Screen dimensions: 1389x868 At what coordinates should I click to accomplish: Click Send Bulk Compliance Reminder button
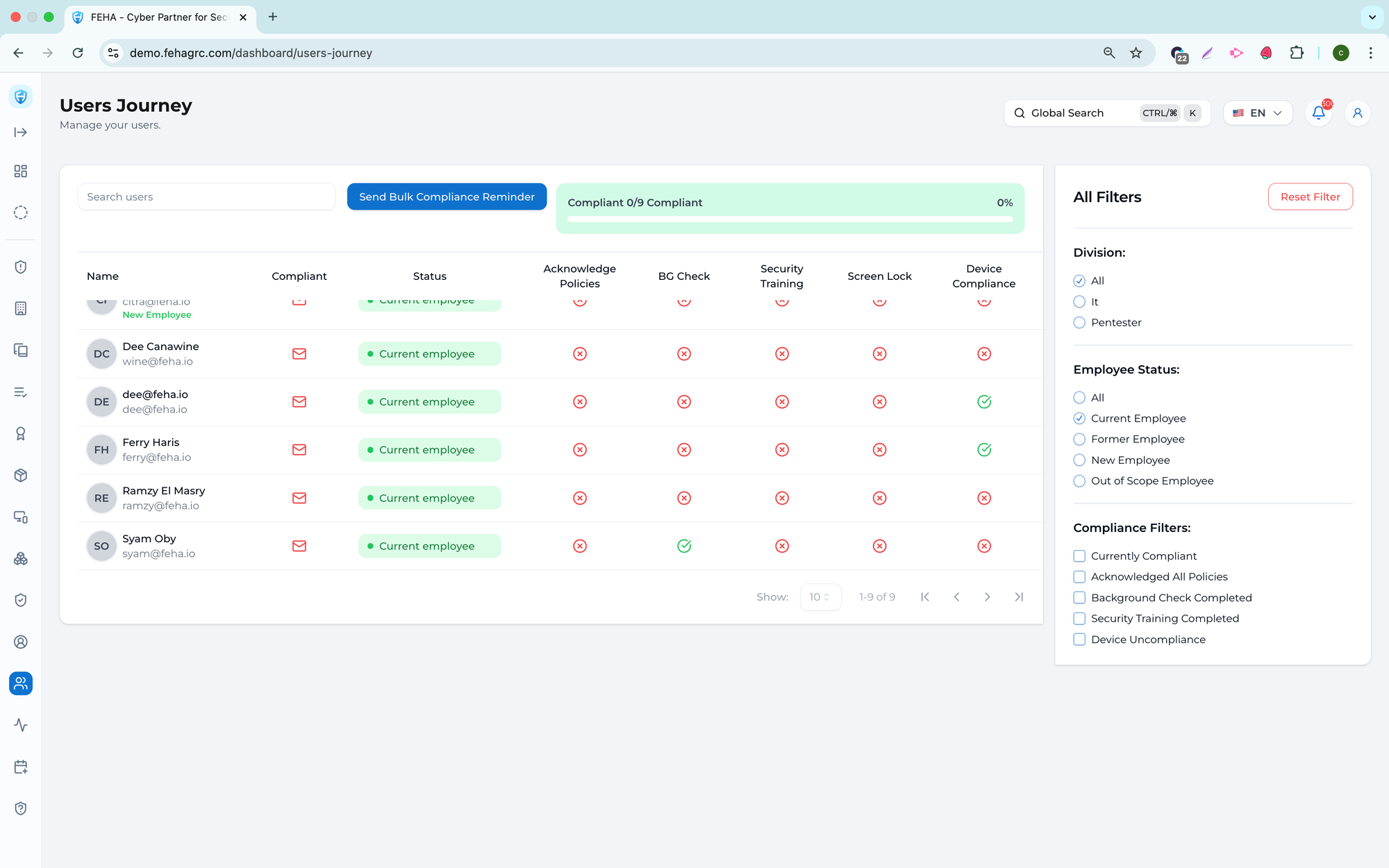[447, 197]
